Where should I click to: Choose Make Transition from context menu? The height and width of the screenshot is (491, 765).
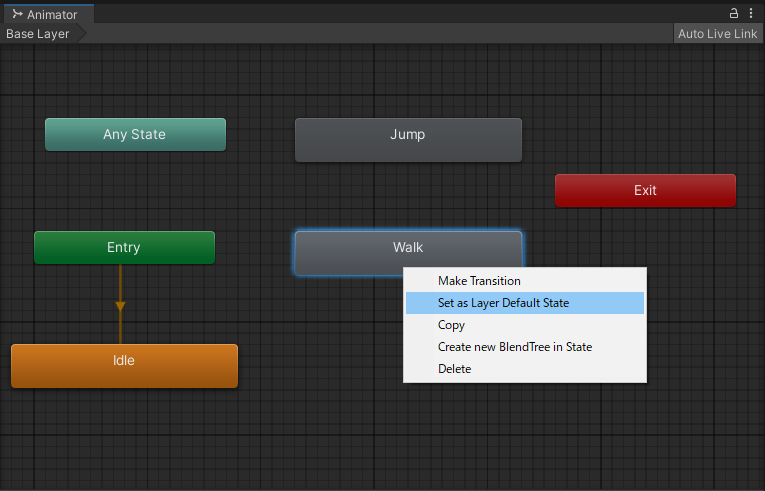(x=524, y=281)
